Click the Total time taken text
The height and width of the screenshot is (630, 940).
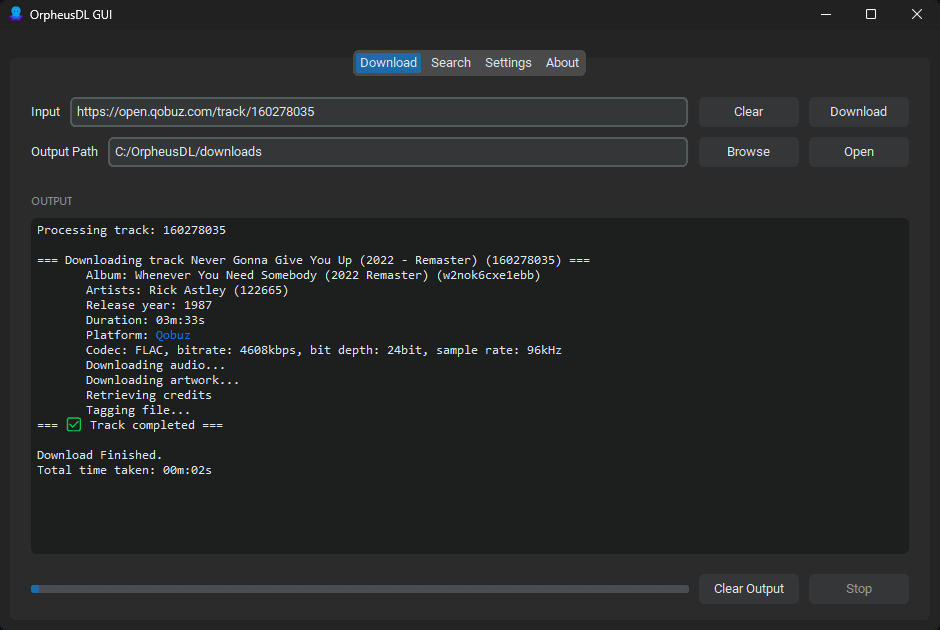click(x=122, y=469)
